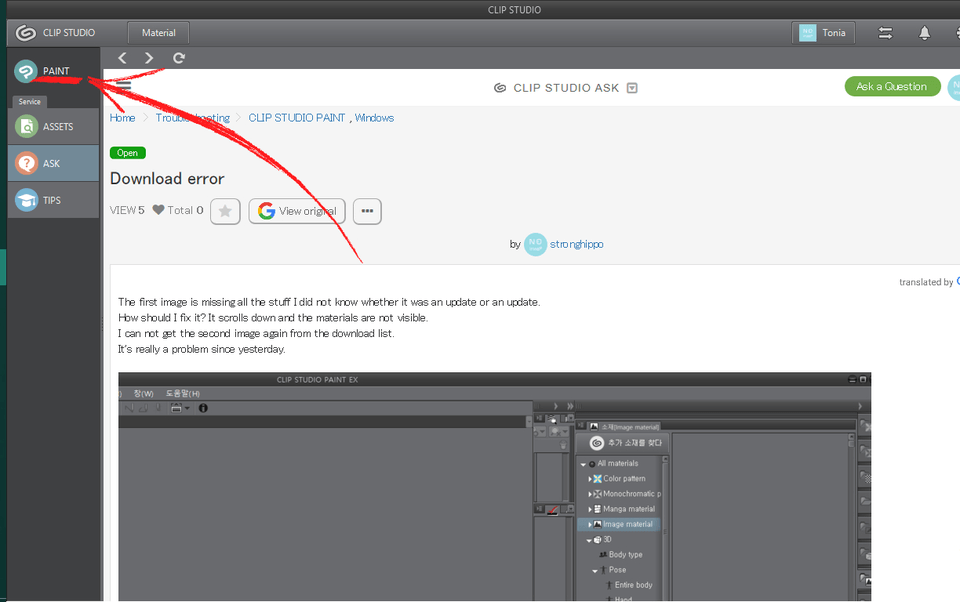Open the hamburger menu on the page
The height and width of the screenshot is (602, 960).
tap(124, 86)
